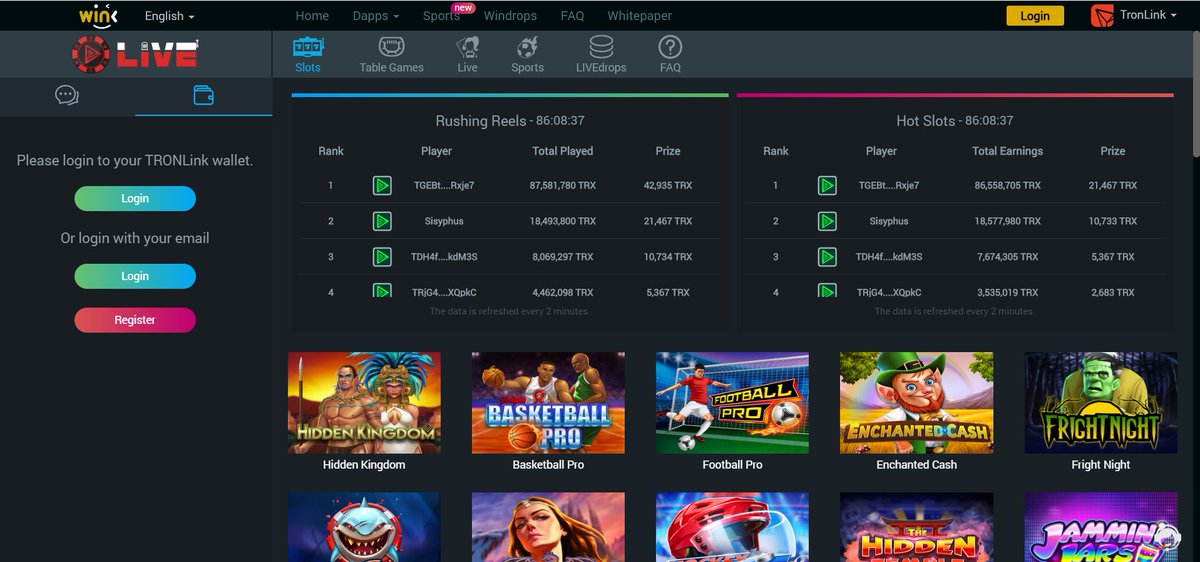Click play icon for Hot Slots rank 3
This screenshot has width=1200, height=562.
(x=827, y=257)
